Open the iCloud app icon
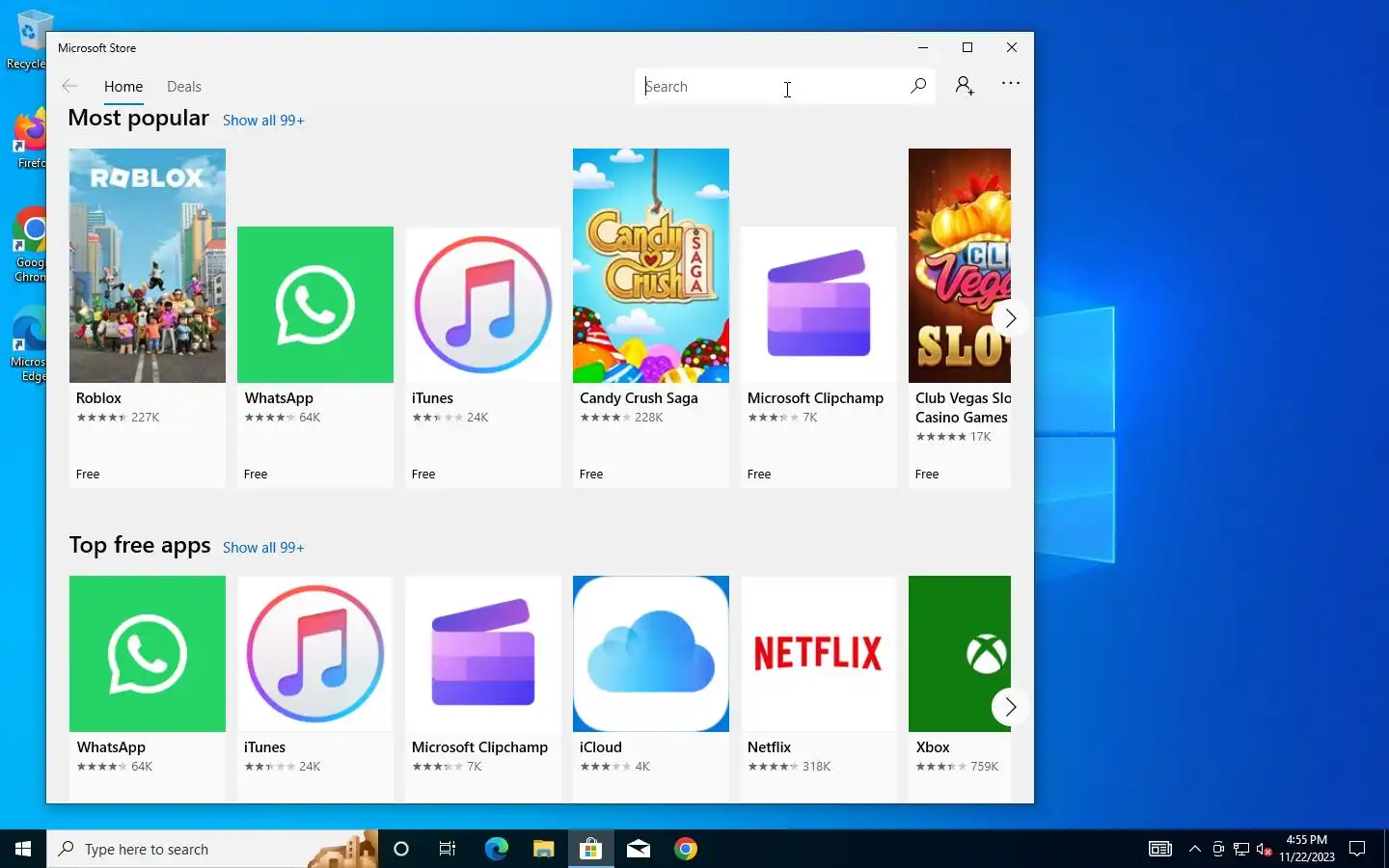 (651, 654)
